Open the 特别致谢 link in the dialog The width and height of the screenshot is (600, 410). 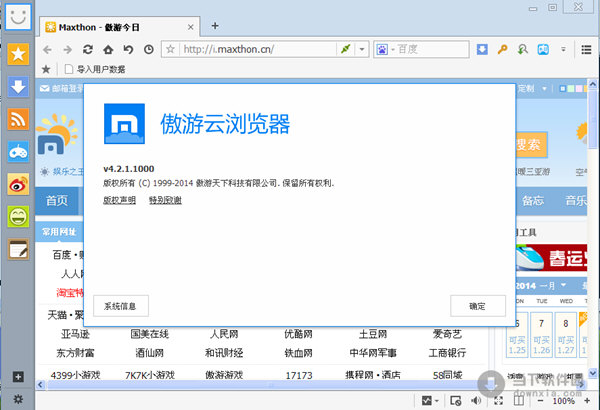tap(165, 200)
